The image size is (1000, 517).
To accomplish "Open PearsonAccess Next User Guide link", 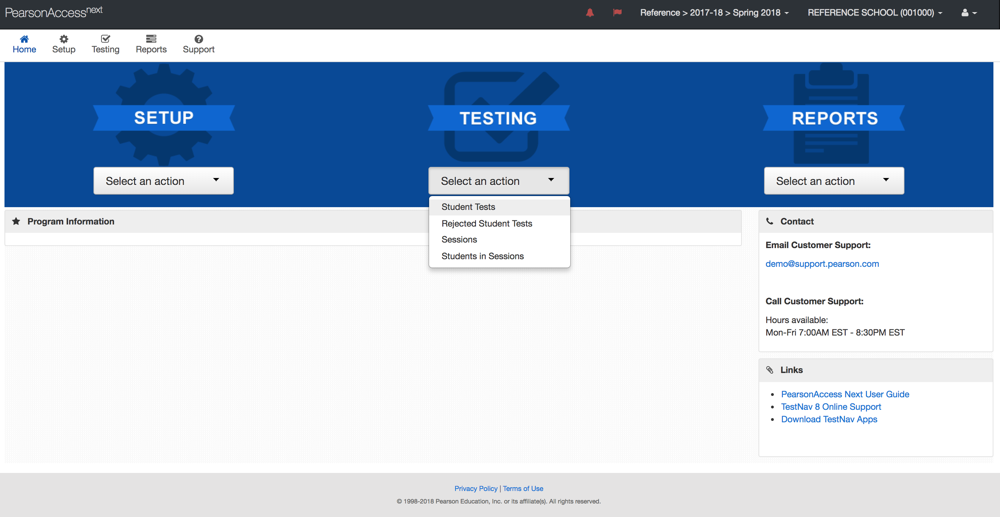I will click(x=845, y=394).
